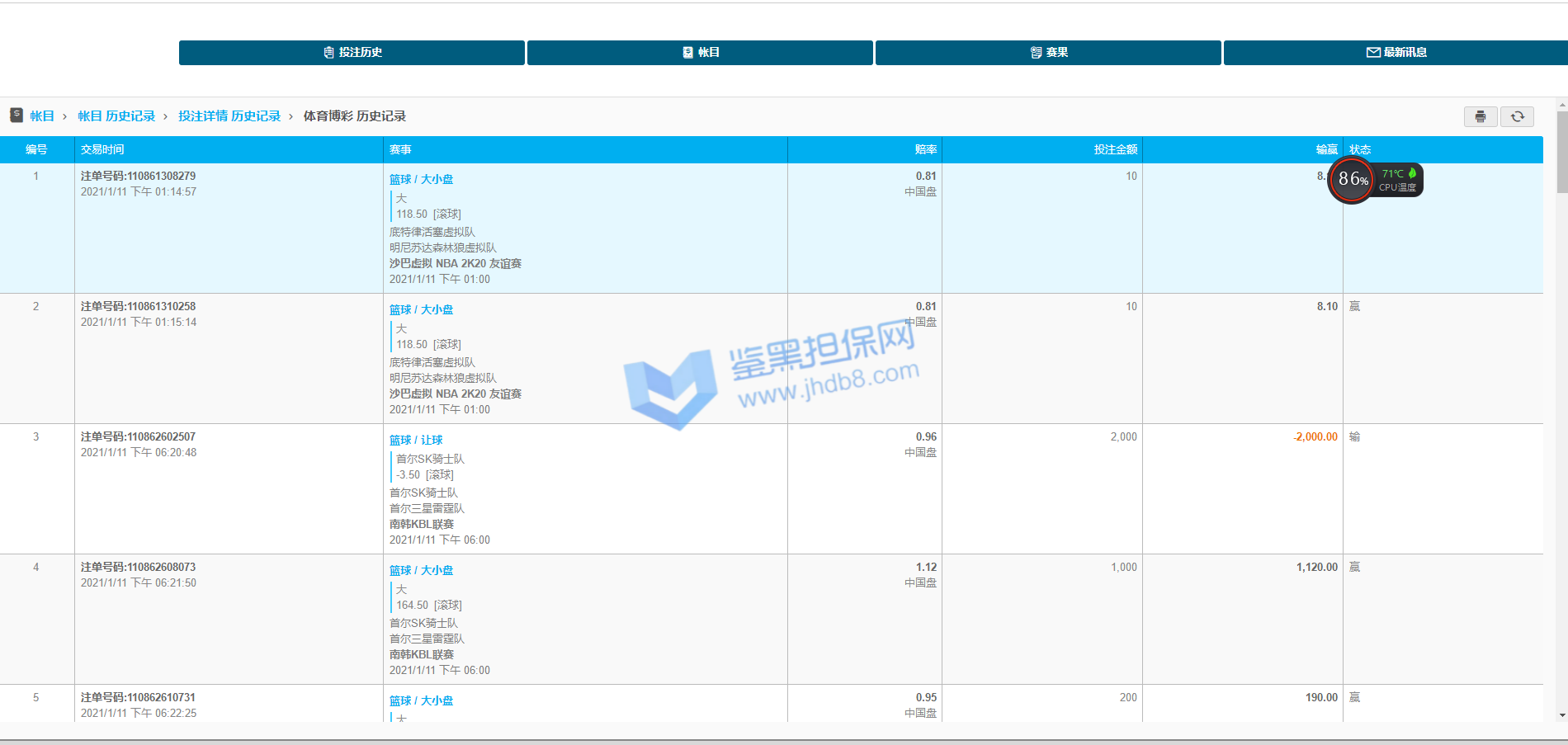Open 帐目 历史记录 breadcrumb link
The width and height of the screenshot is (1568, 745).
tap(116, 116)
